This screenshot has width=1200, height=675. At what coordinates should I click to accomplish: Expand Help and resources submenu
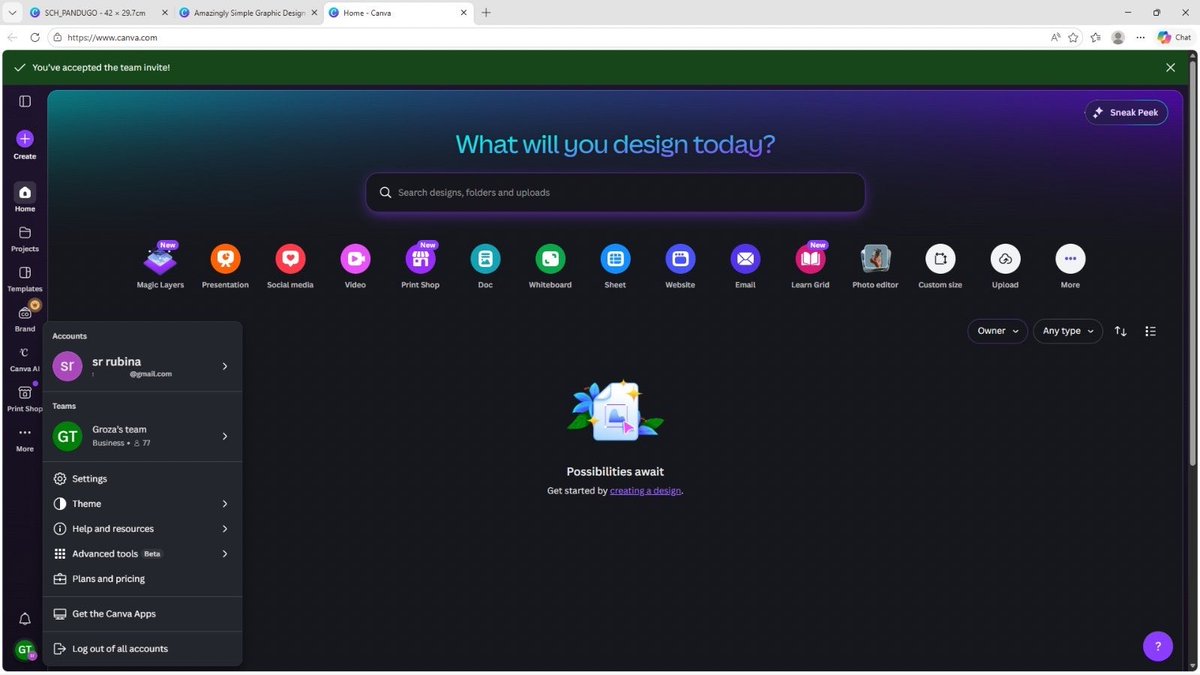[142, 529]
